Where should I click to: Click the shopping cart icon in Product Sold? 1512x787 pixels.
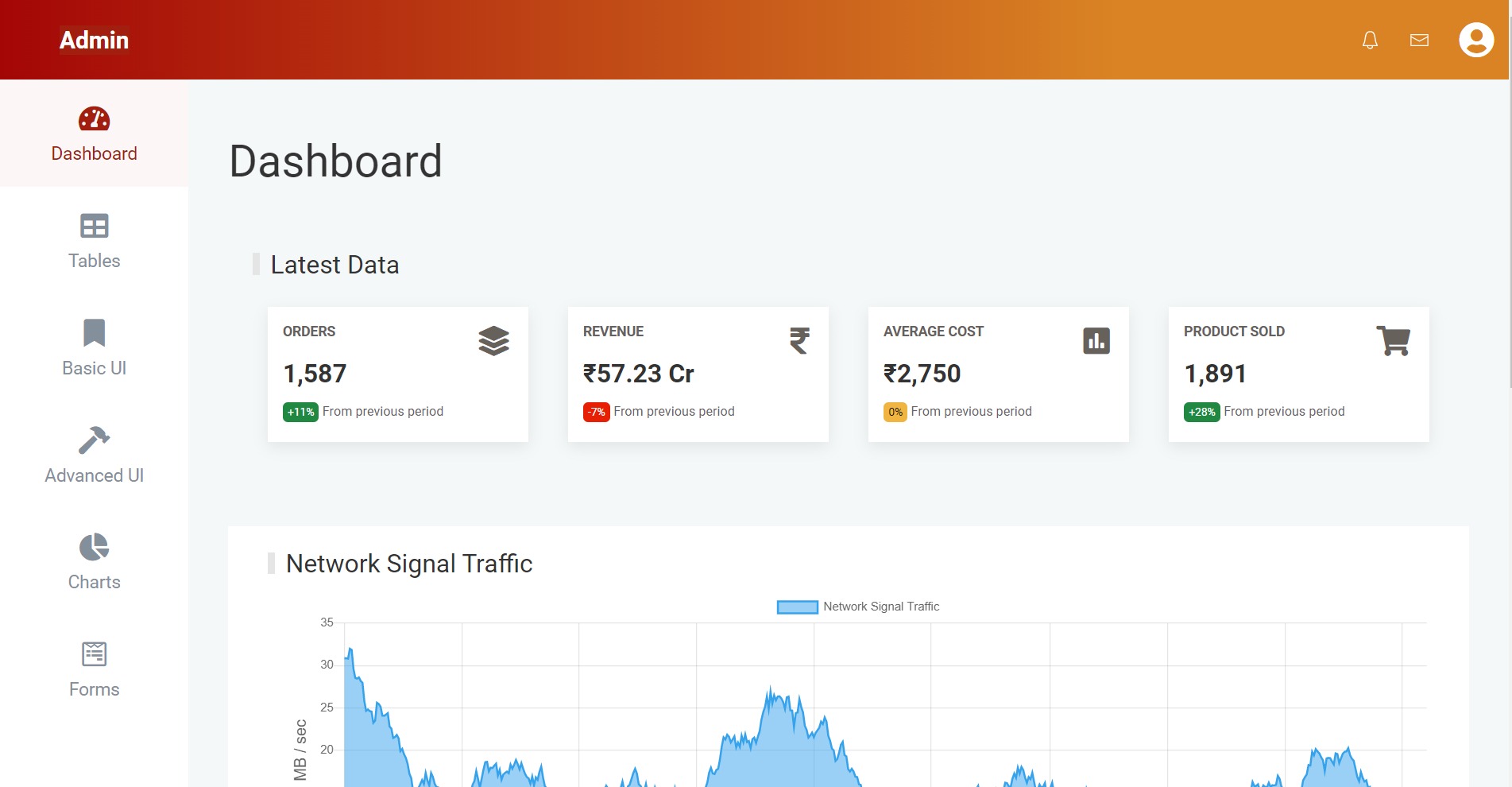1393,341
